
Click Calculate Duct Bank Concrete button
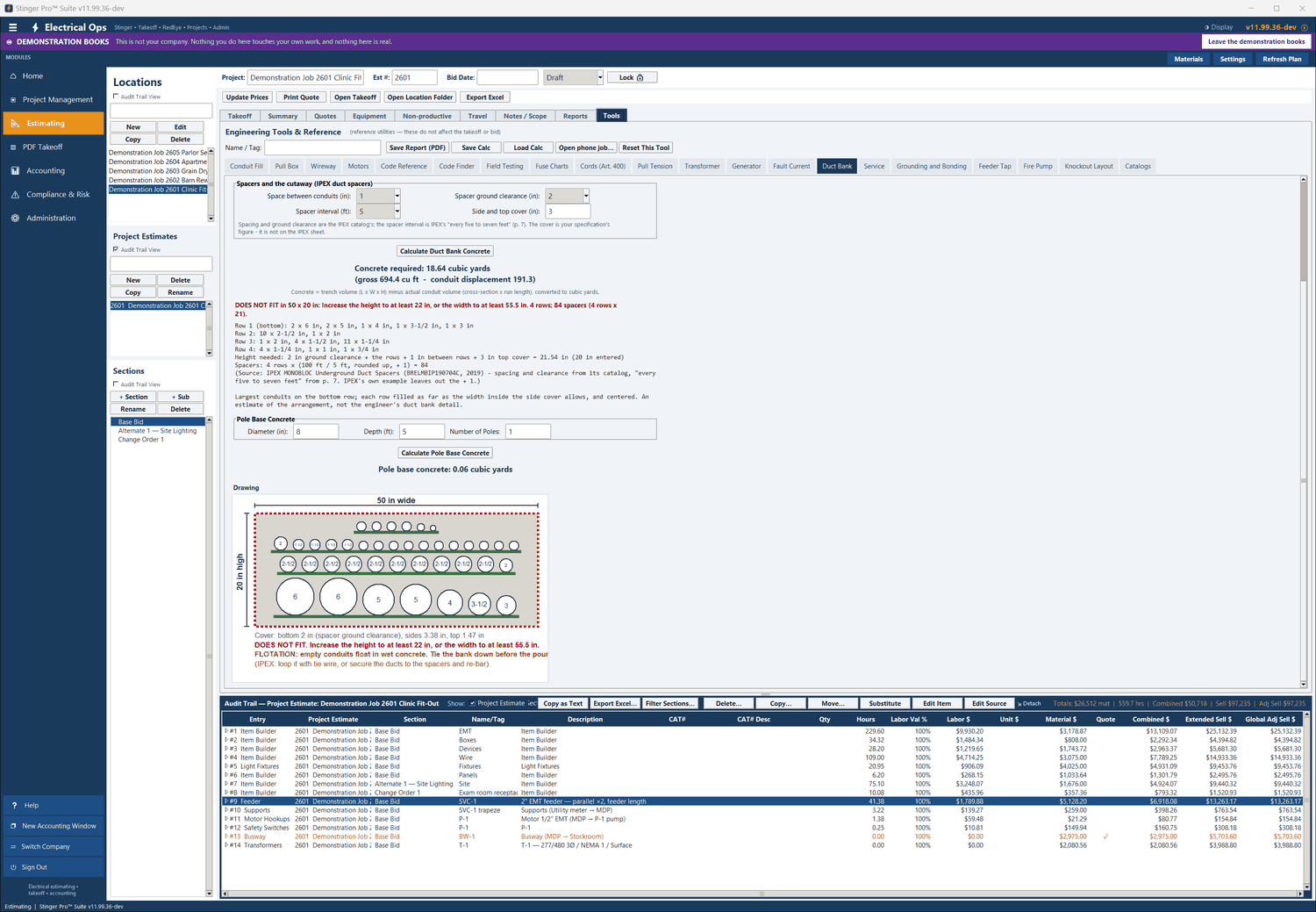pyautogui.click(x=446, y=251)
